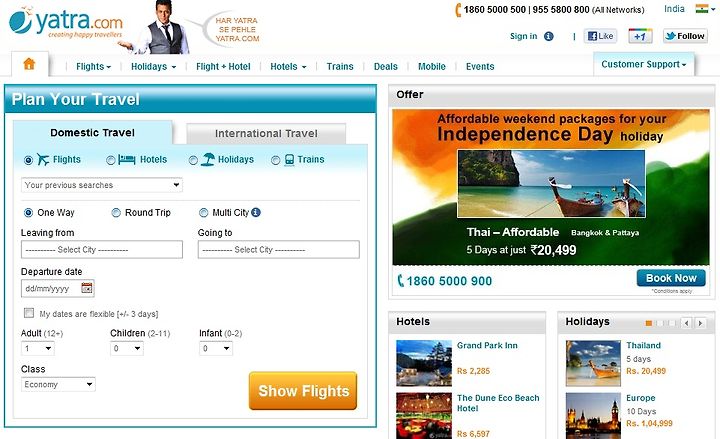The width and height of the screenshot is (720, 439).
Task: Open the Class Economy dropdown
Action: (x=58, y=384)
